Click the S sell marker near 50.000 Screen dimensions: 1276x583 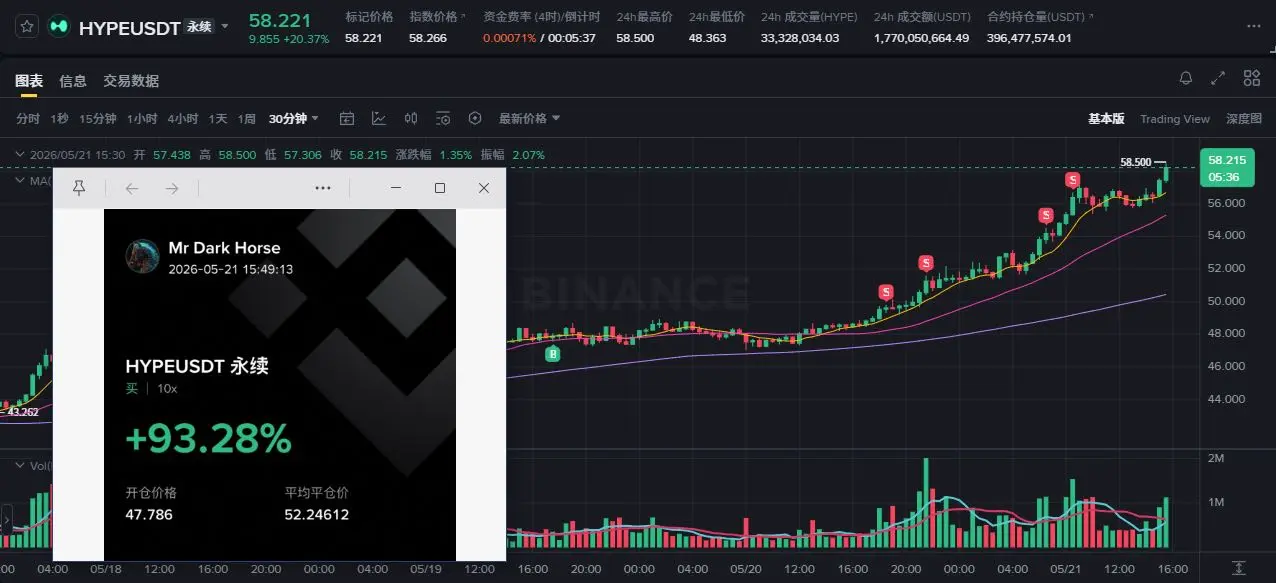(x=886, y=292)
